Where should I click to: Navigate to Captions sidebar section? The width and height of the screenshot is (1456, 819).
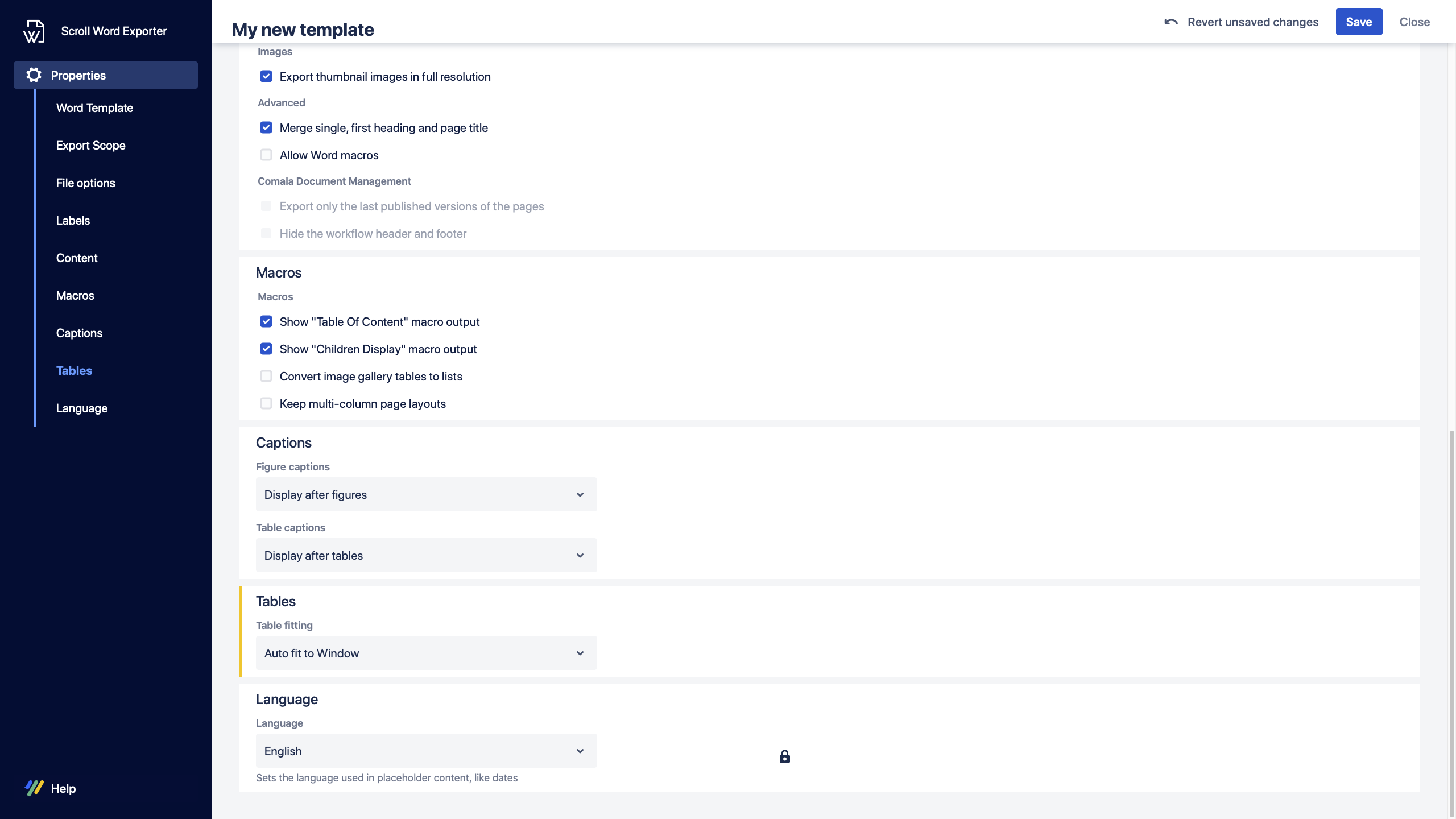point(79,333)
